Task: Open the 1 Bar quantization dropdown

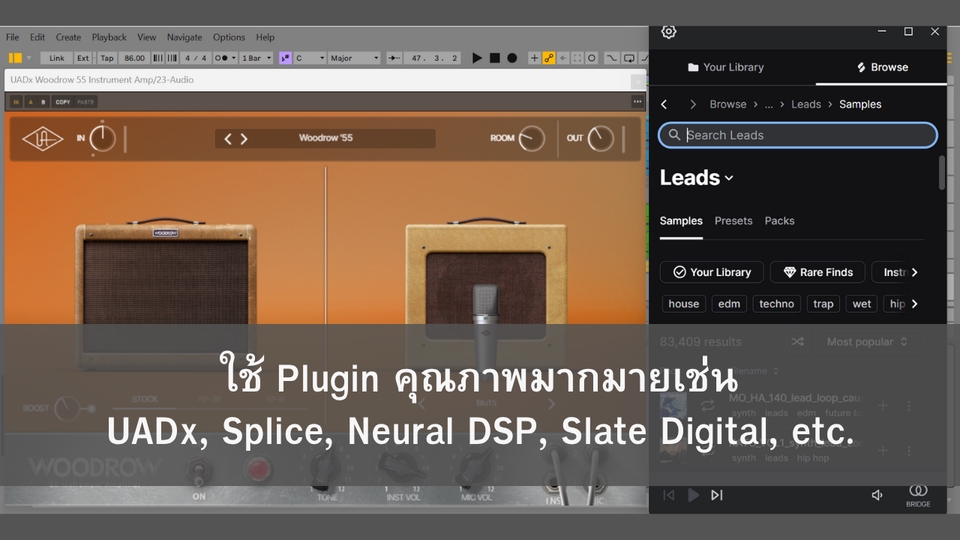Action: coord(256,58)
